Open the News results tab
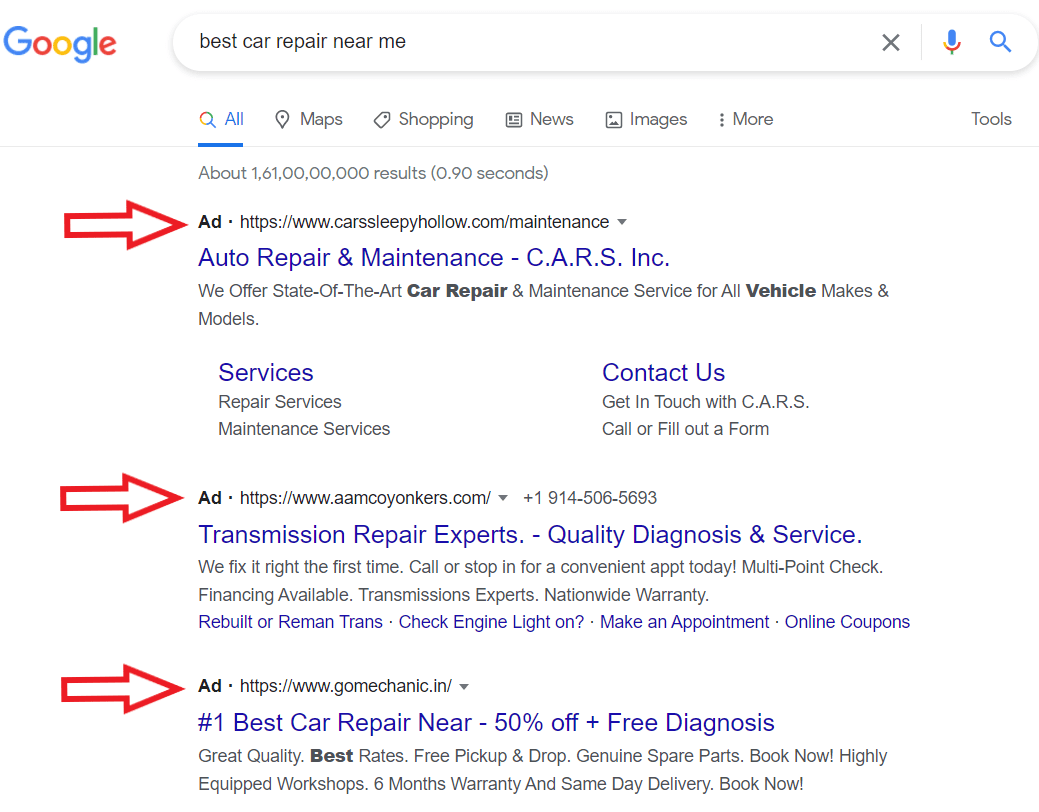Viewport: 1039px width, 812px height. pyautogui.click(x=539, y=119)
